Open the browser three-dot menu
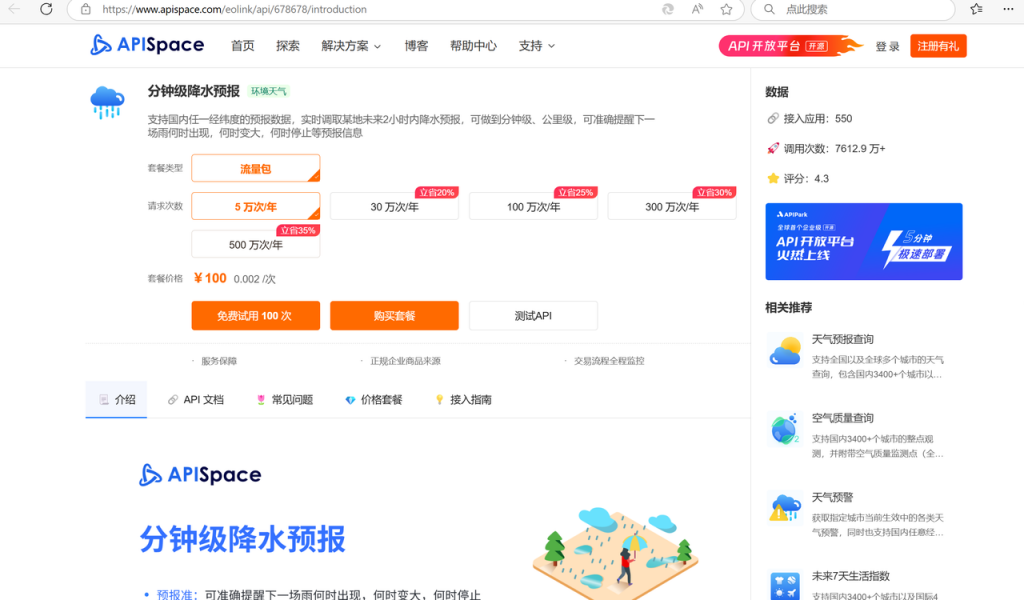This screenshot has height=600, width=1024. coord(1008,9)
